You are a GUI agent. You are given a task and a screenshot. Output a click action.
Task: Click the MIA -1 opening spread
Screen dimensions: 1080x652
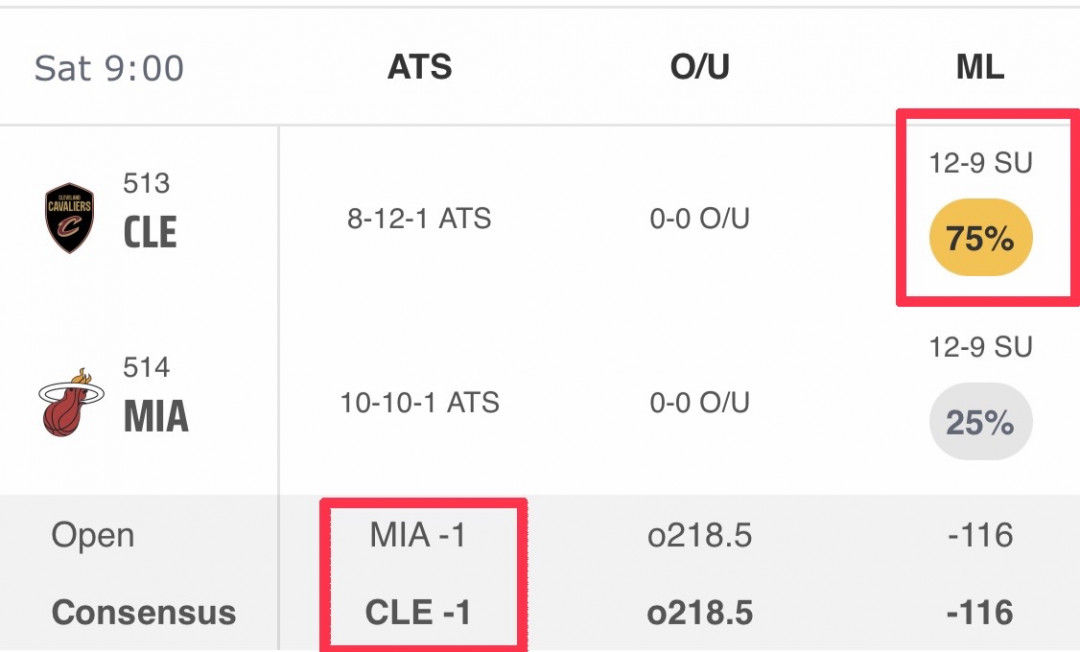(x=418, y=535)
